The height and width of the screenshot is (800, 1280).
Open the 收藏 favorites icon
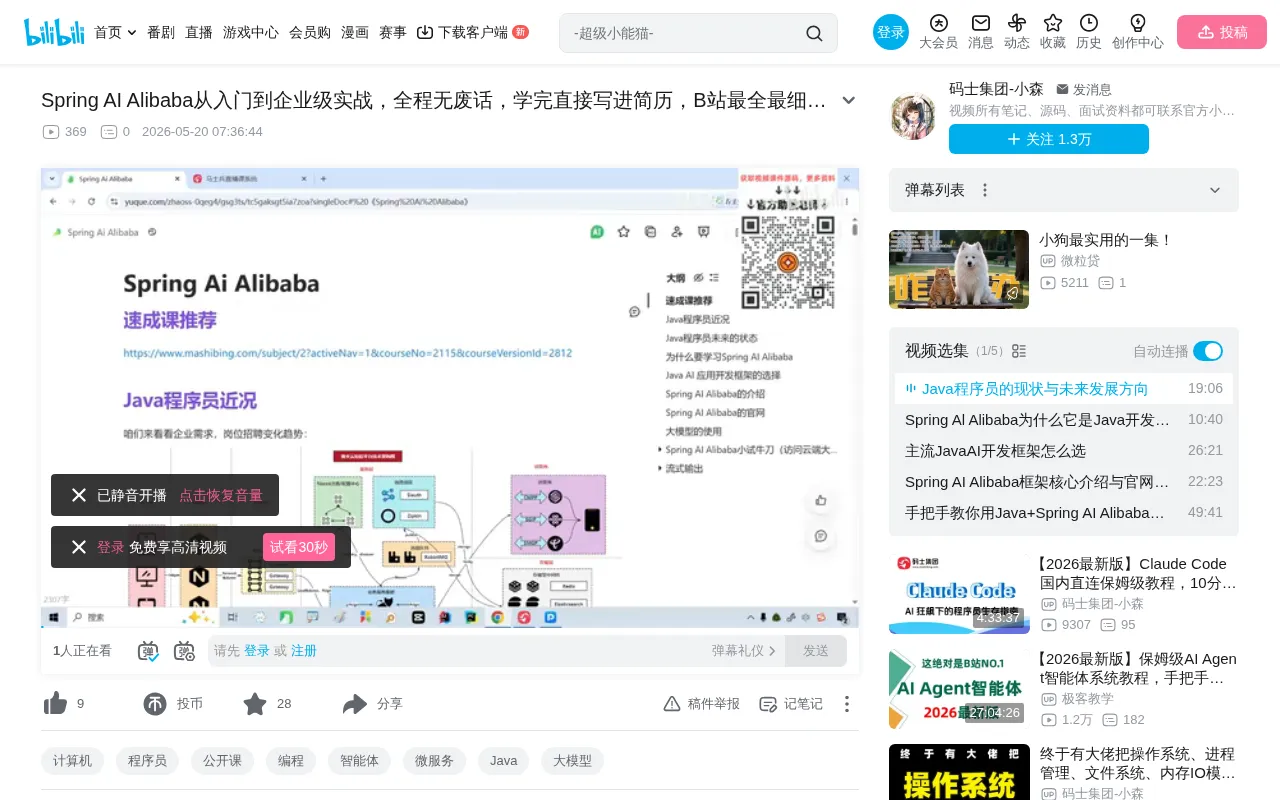(1053, 32)
